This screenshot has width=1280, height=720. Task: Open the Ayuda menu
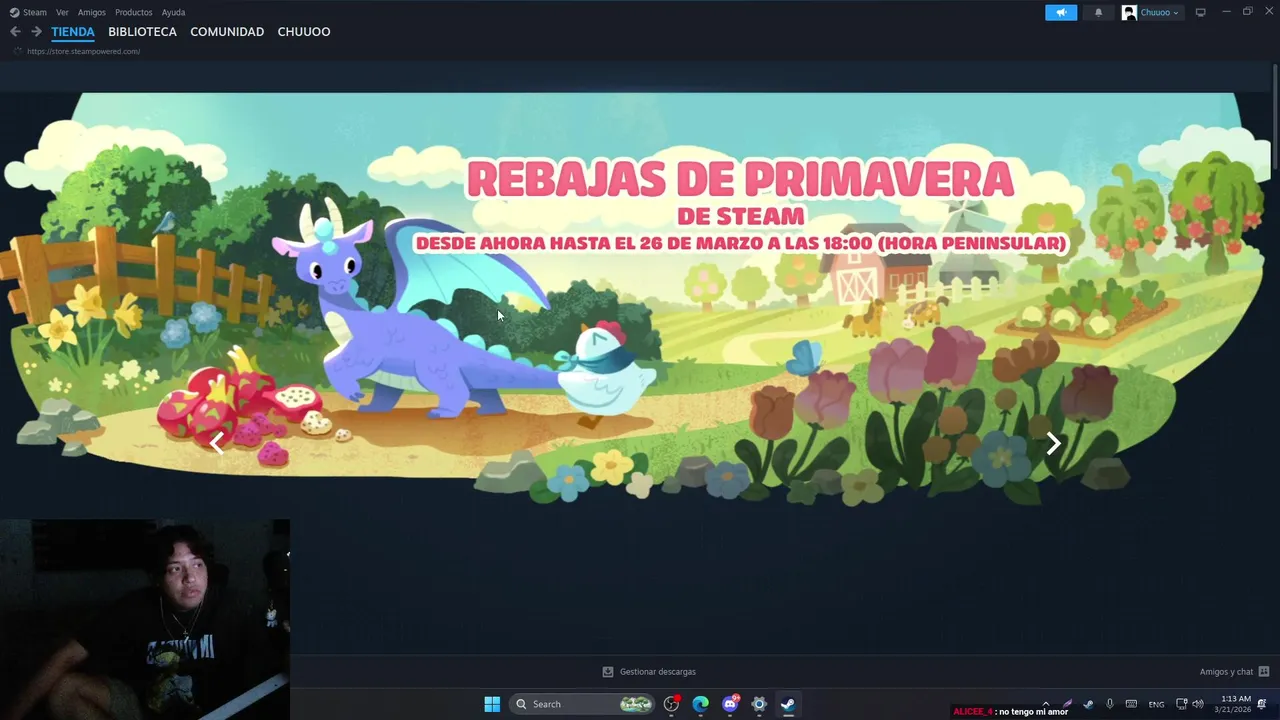[173, 12]
